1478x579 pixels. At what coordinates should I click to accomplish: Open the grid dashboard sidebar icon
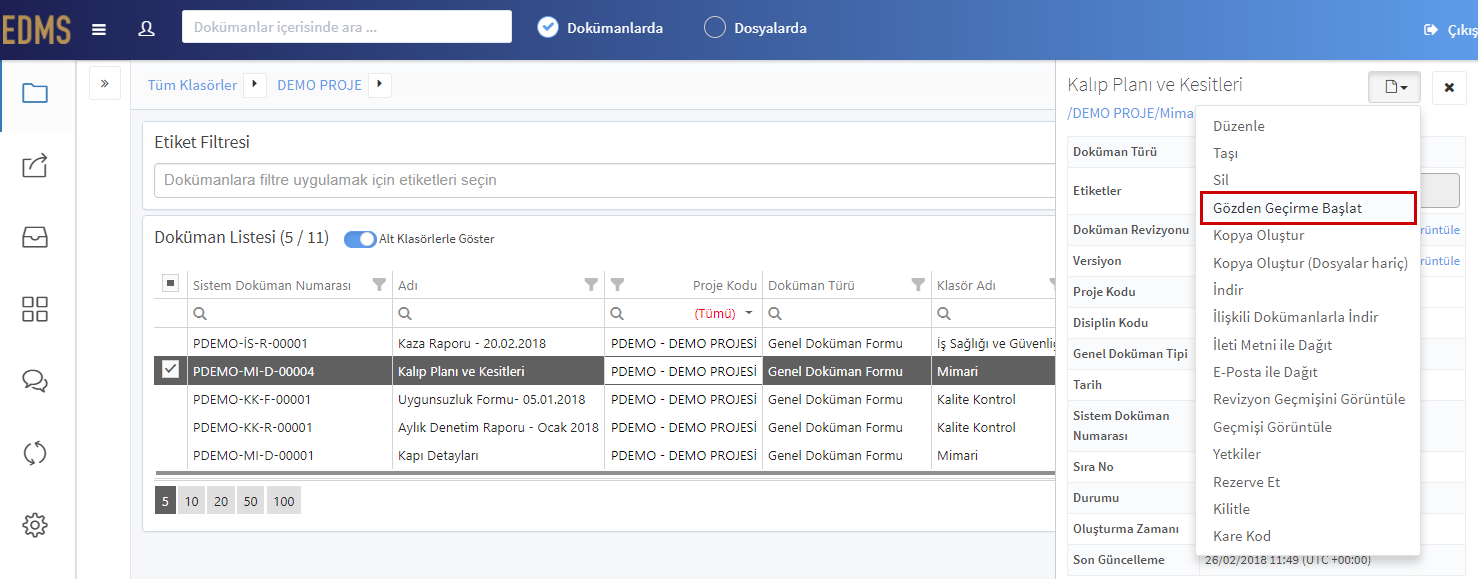(x=35, y=309)
